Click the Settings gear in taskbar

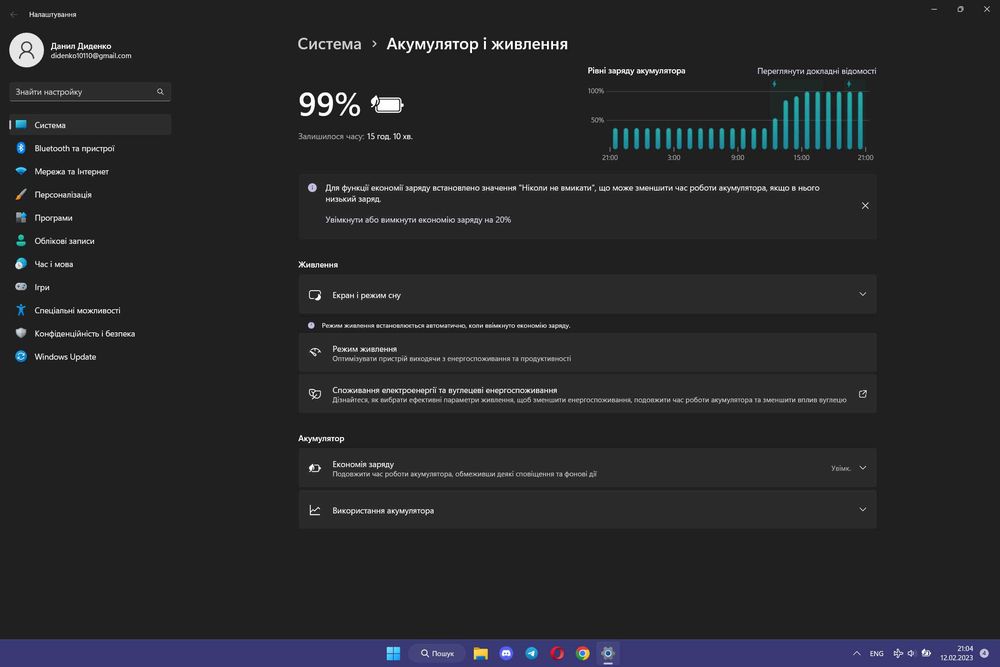(608, 653)
